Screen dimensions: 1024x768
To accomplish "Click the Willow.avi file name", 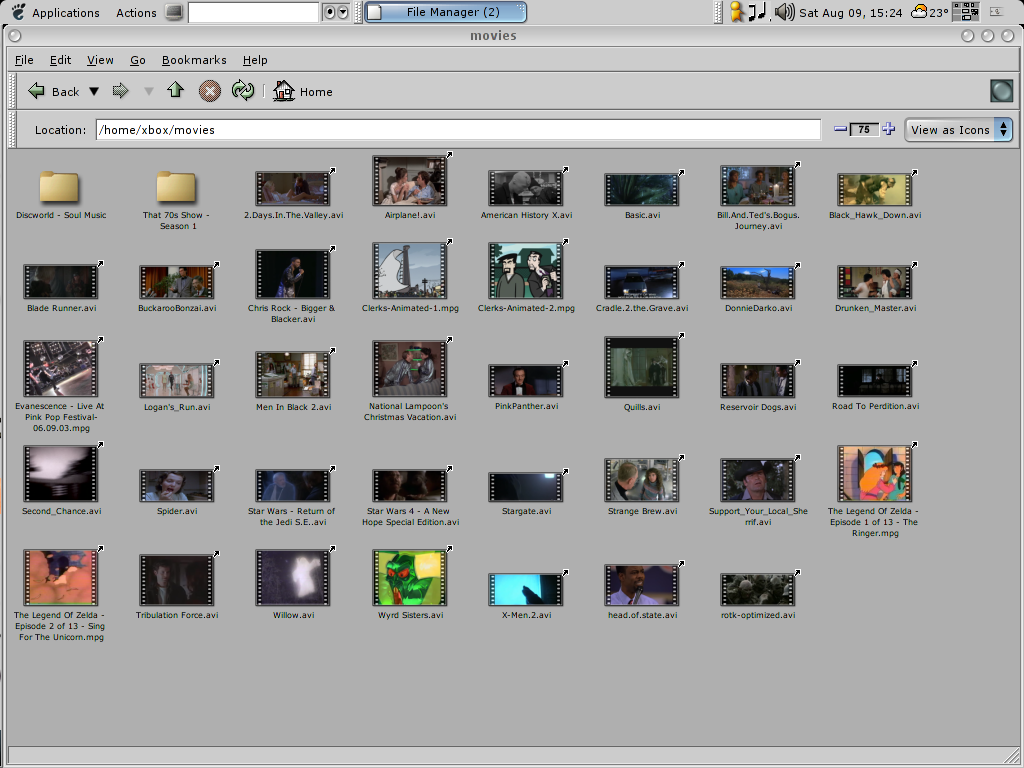I will (293, 615).
